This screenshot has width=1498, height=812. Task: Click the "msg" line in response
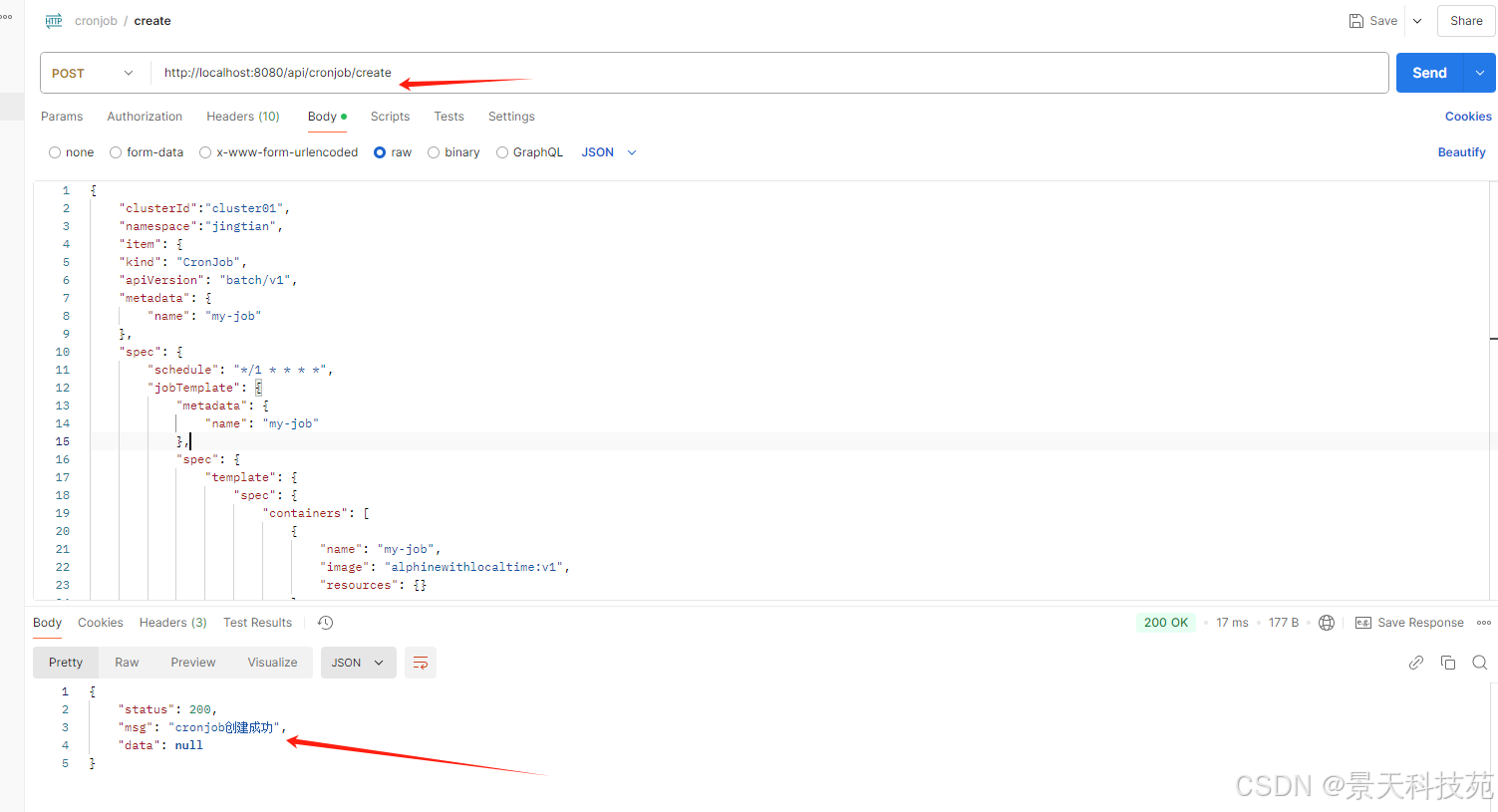[x=202, y=727]
